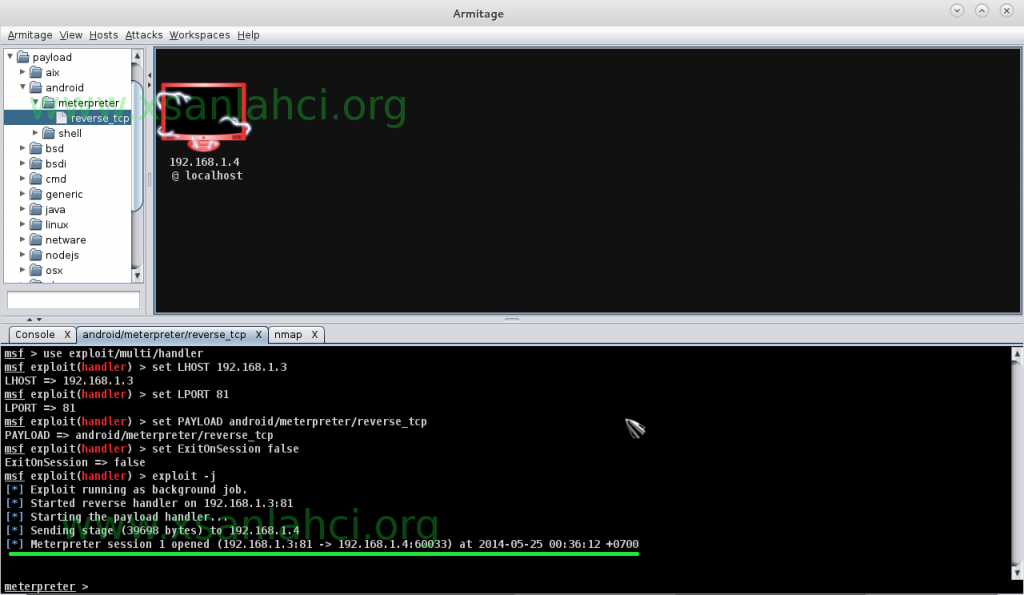Click console scrollbar up arrow

[1017, 354]
